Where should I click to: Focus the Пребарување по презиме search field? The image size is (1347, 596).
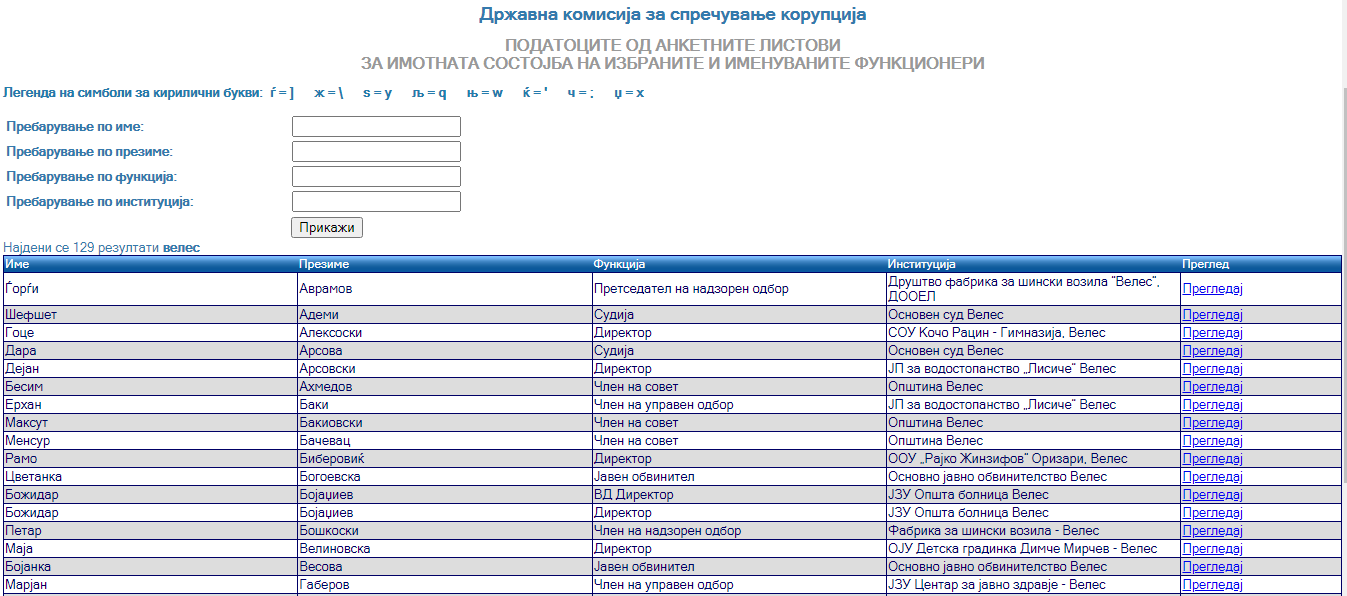click(376, 152)
